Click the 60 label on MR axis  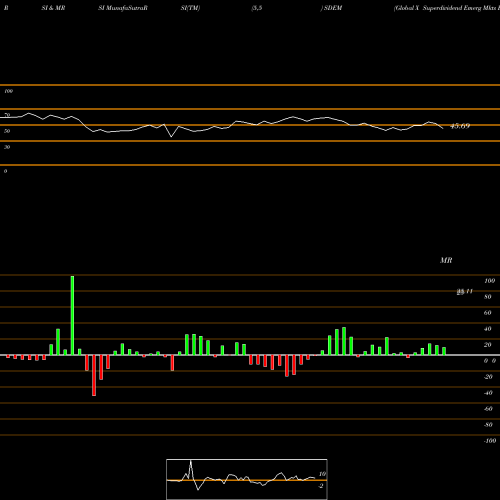pos(488,313)
